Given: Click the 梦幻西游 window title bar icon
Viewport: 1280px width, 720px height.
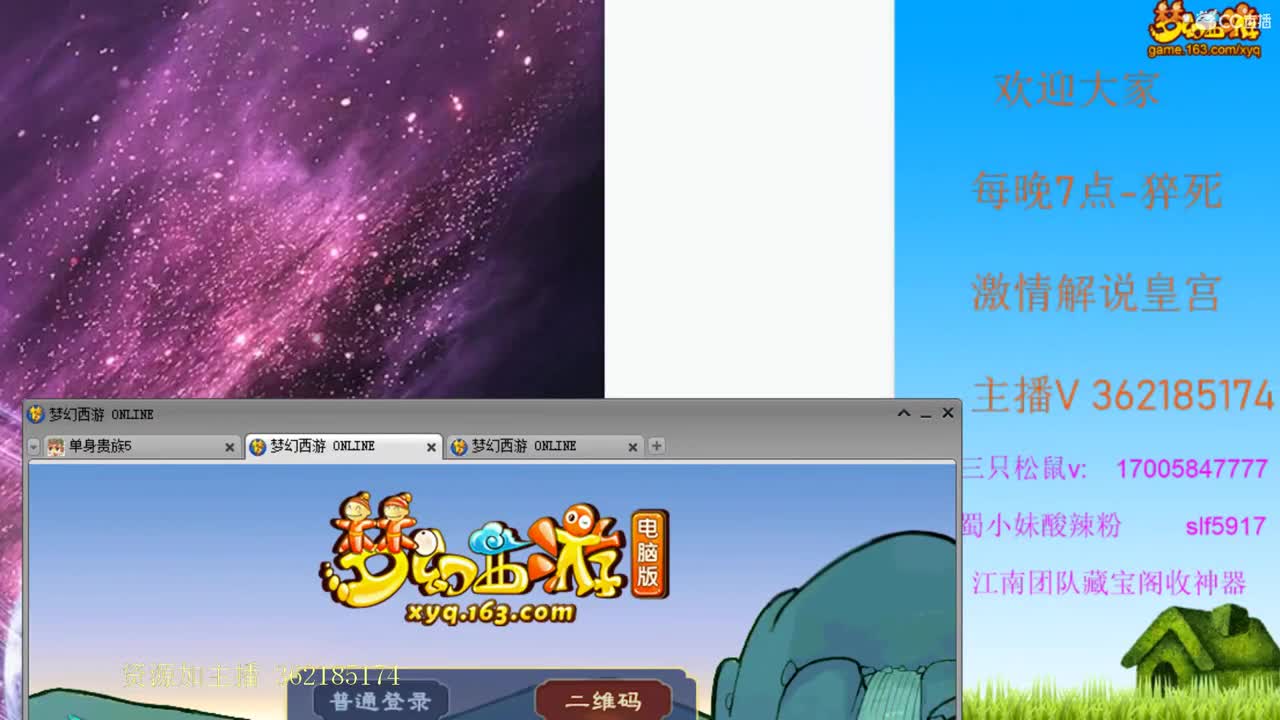Looking at the screenshot, I should 36,414.
